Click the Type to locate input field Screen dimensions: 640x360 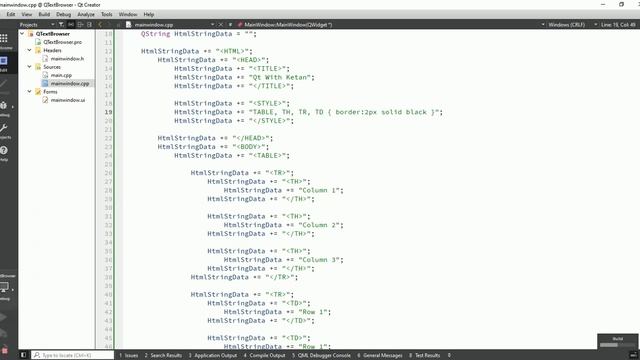[73, 355]
